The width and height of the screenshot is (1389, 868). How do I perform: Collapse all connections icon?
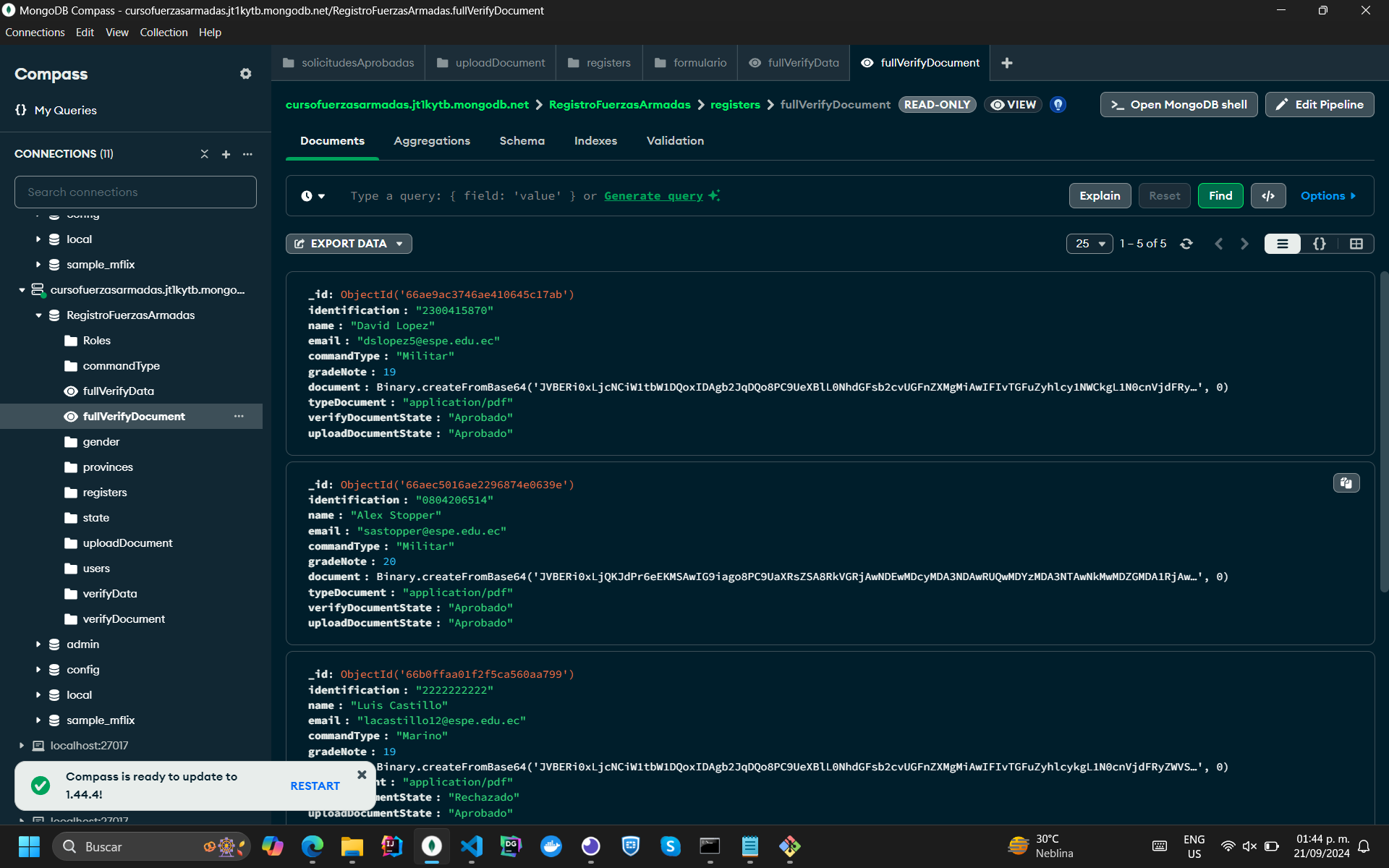click(x=205, y=154)
